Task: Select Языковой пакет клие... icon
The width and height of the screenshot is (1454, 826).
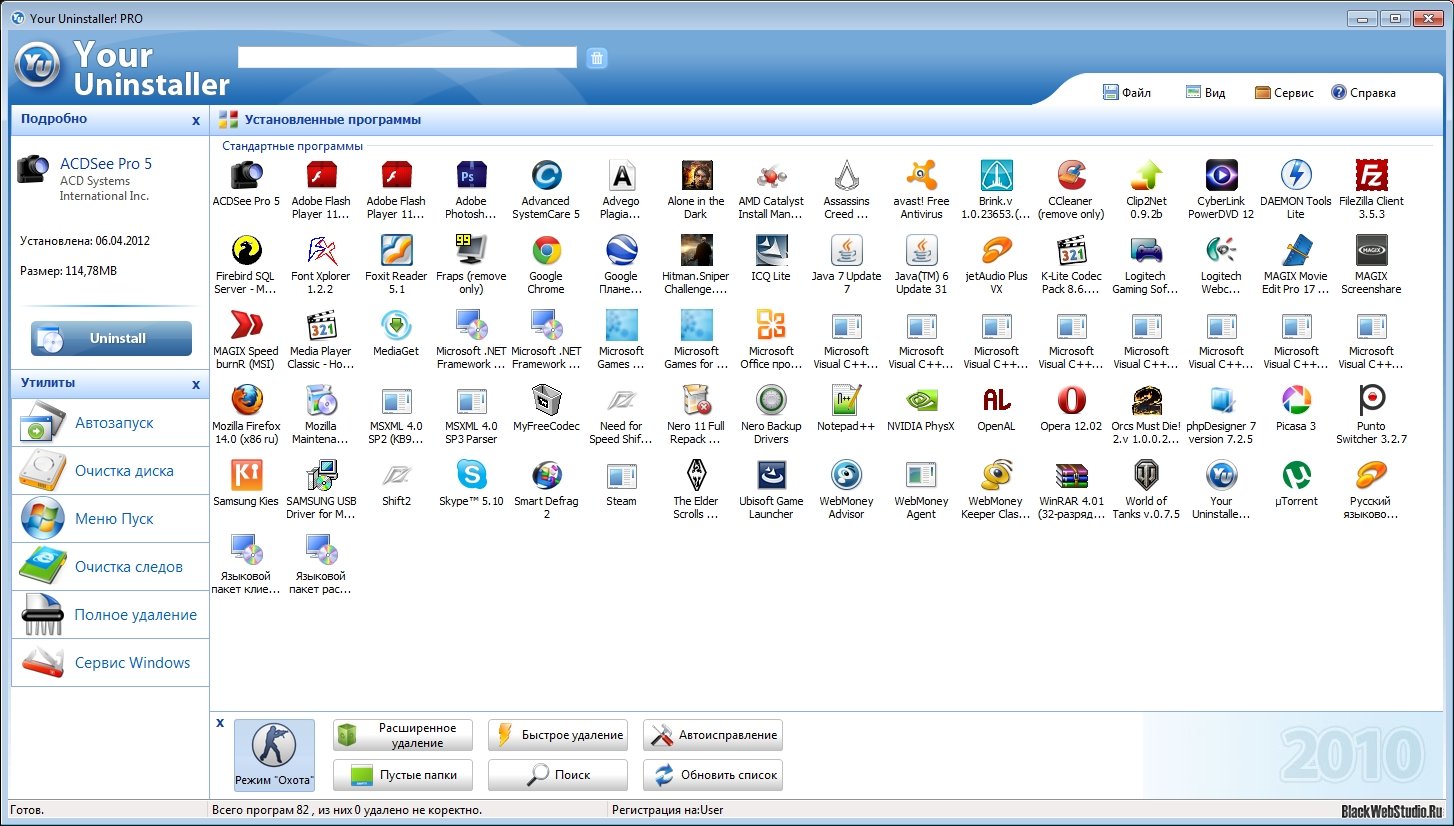Action: tap(246, 550)
